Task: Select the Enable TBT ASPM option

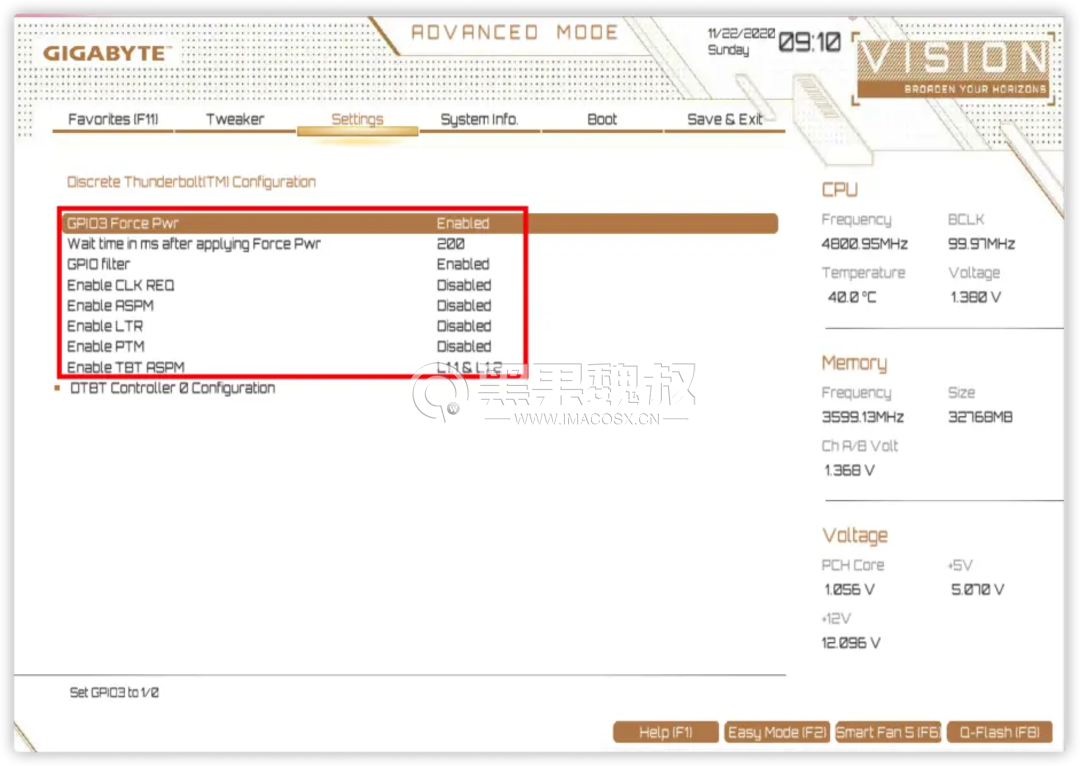Action: [x=125, y=367]
